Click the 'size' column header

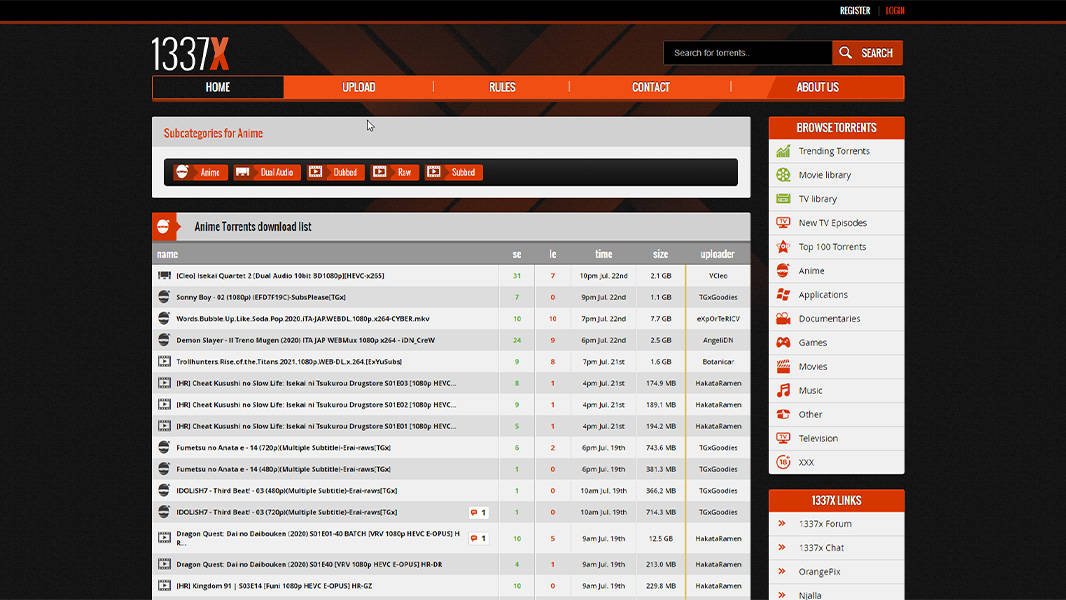click(660, 254)
